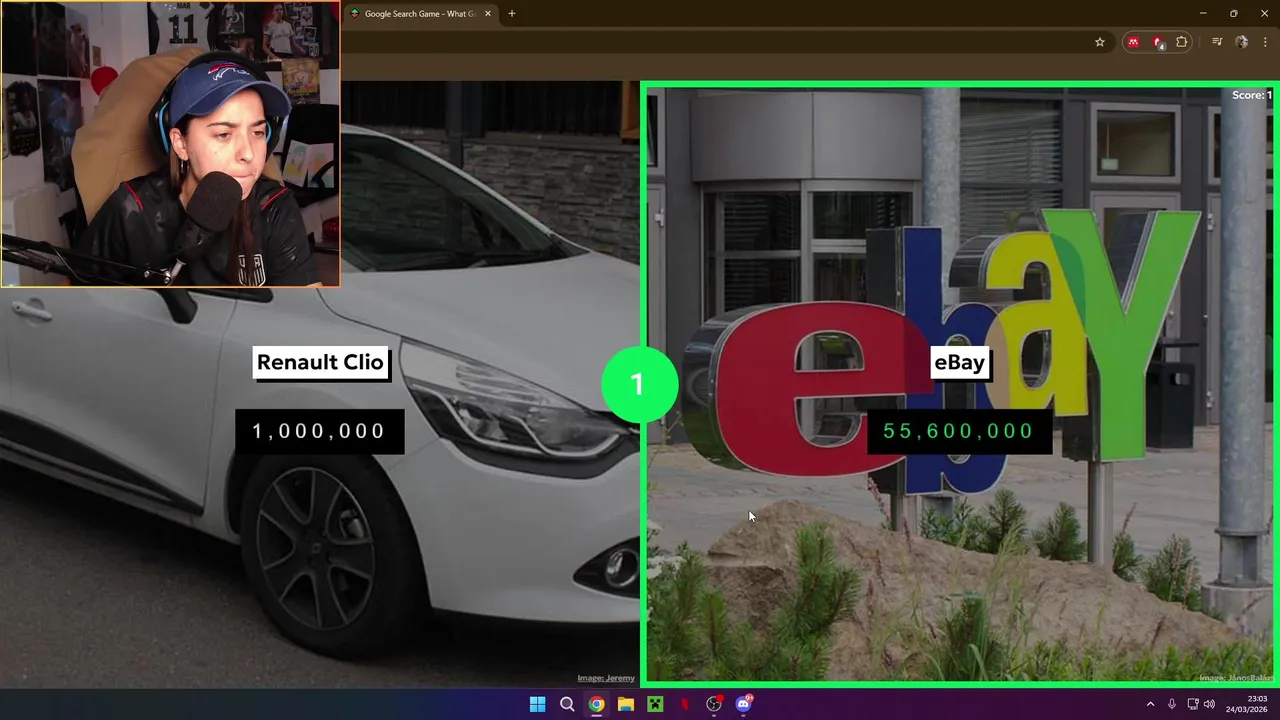Open network settings from the tray

pyautogui.click(x=1193, y=704)
